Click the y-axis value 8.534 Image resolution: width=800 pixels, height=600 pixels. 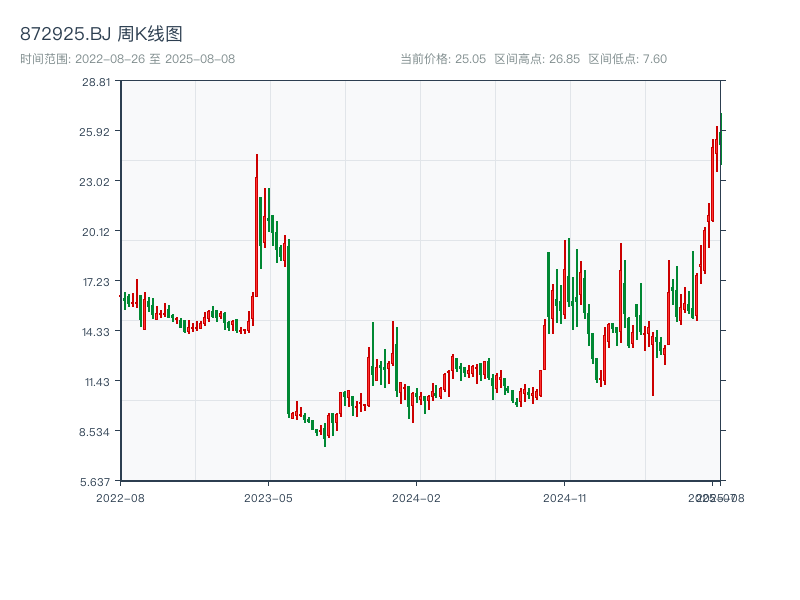(94, 432)
